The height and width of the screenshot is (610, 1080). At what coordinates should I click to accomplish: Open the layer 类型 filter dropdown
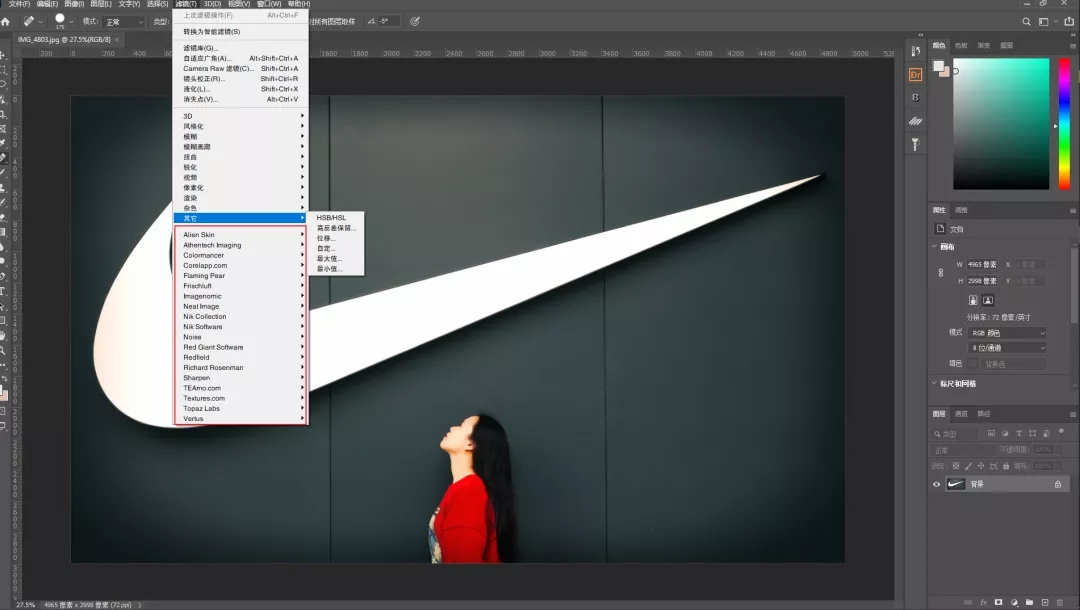pyautogui.click(x=956, y=434)
